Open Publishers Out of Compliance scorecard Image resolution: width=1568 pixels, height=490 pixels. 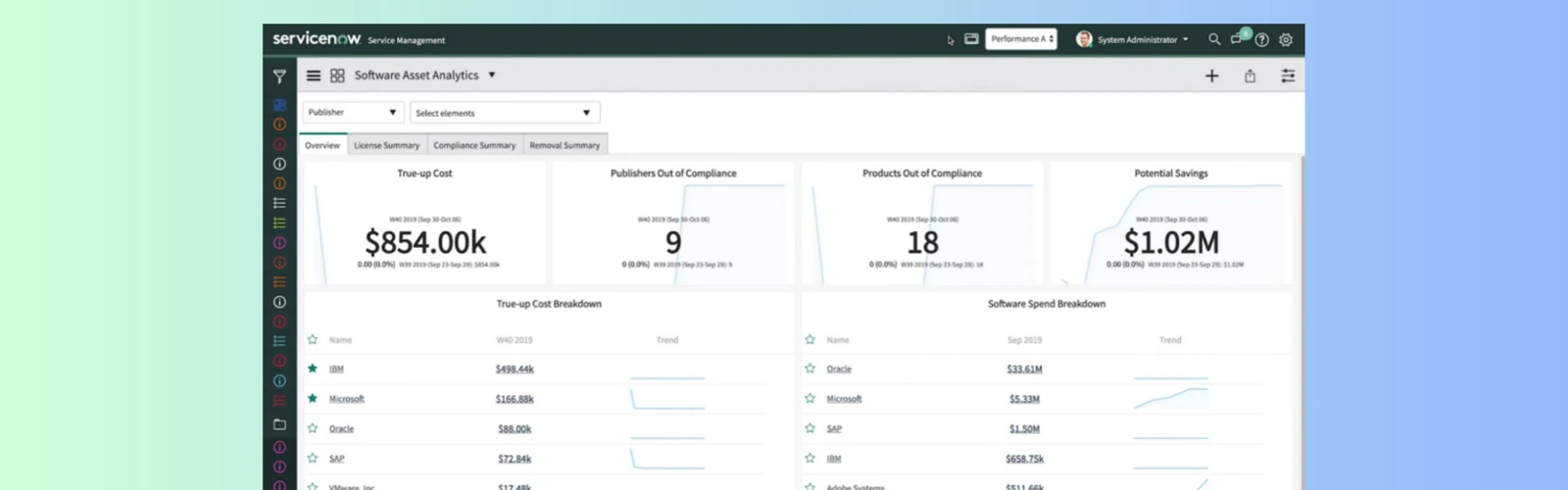tap(673, 223)
